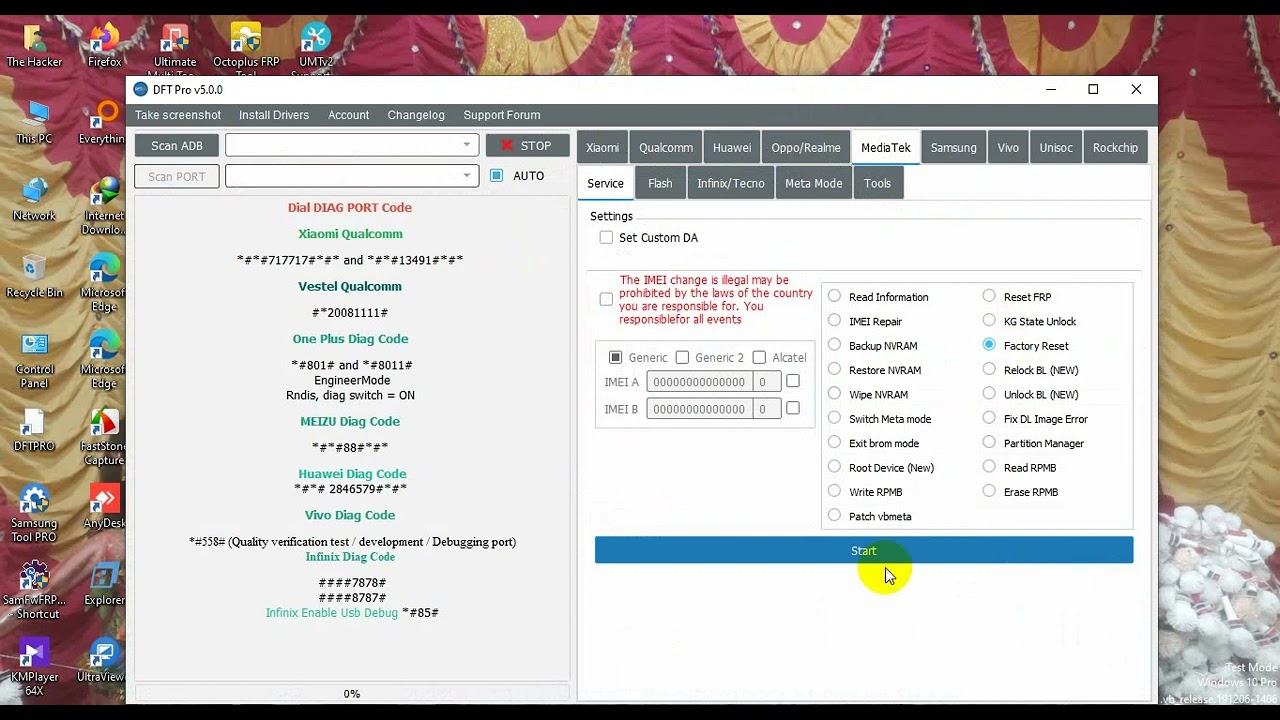This screenshot has height=720, width=1280.
Task: Choose the Restore NVRAM radio button
Action: [x=834, y=369]
